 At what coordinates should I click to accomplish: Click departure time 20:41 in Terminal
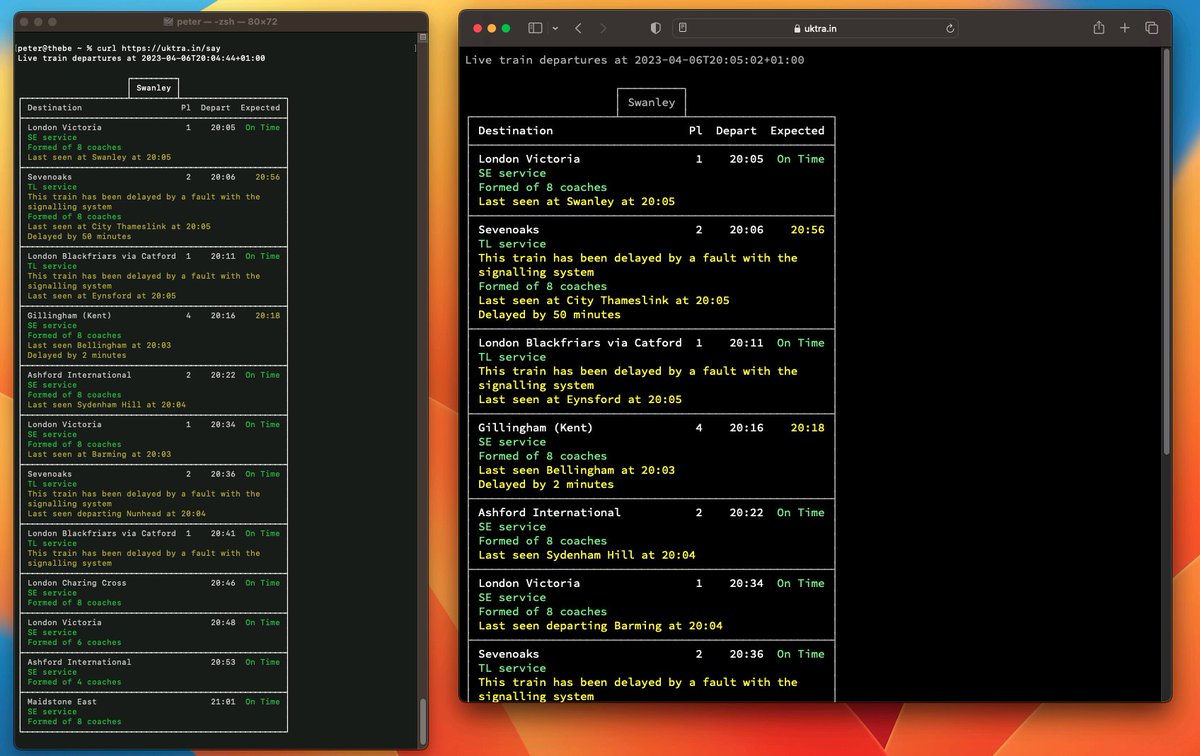(223, 534)
